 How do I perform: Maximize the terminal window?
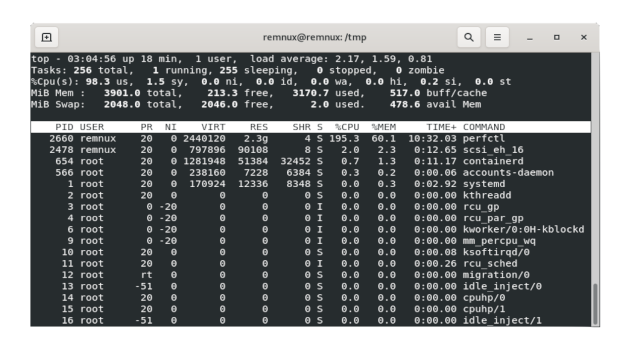point(556,37)
